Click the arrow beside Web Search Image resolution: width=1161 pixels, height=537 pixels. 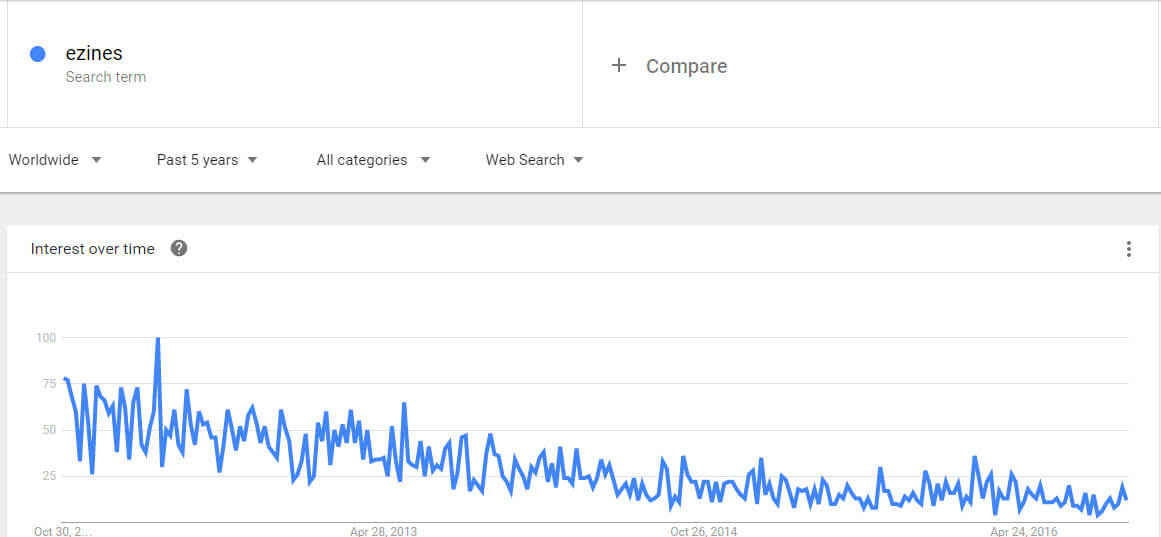(x=578, y=160)
